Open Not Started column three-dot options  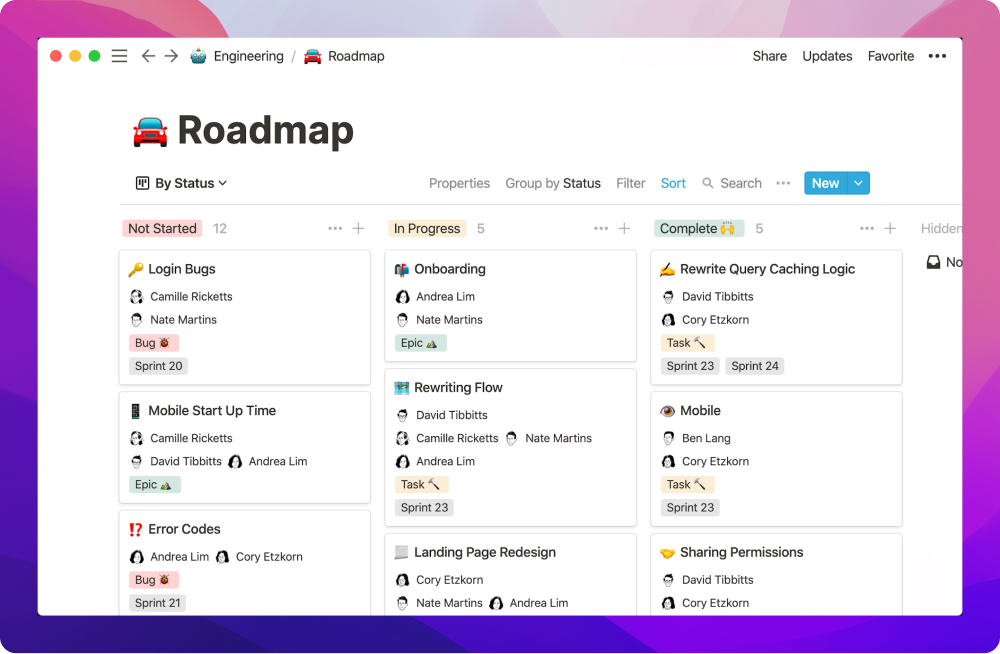point(335,228)
